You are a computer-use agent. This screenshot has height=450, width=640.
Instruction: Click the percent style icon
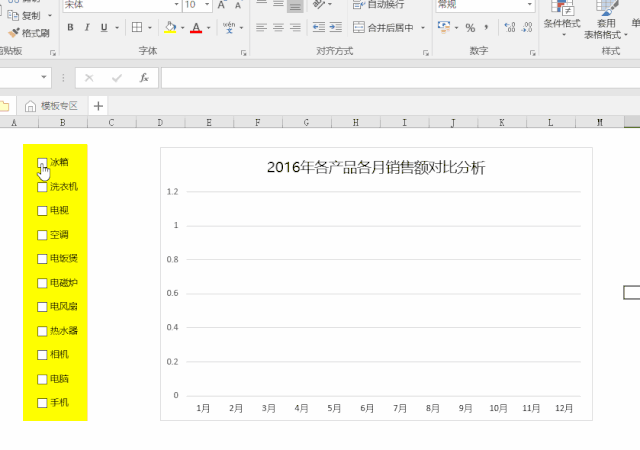click(470, 28)
